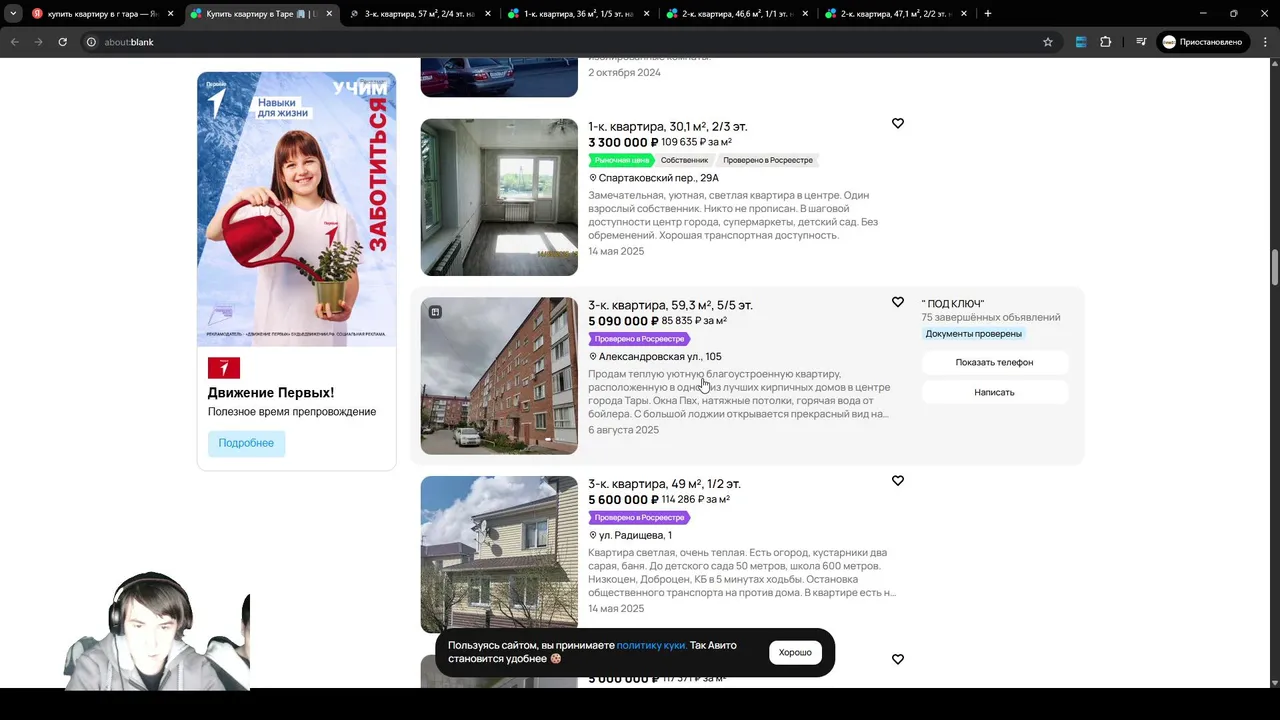1280x720 pixels.
Task: Close the 'купить квартиру в г тара' tab
Action: [170, 14]
